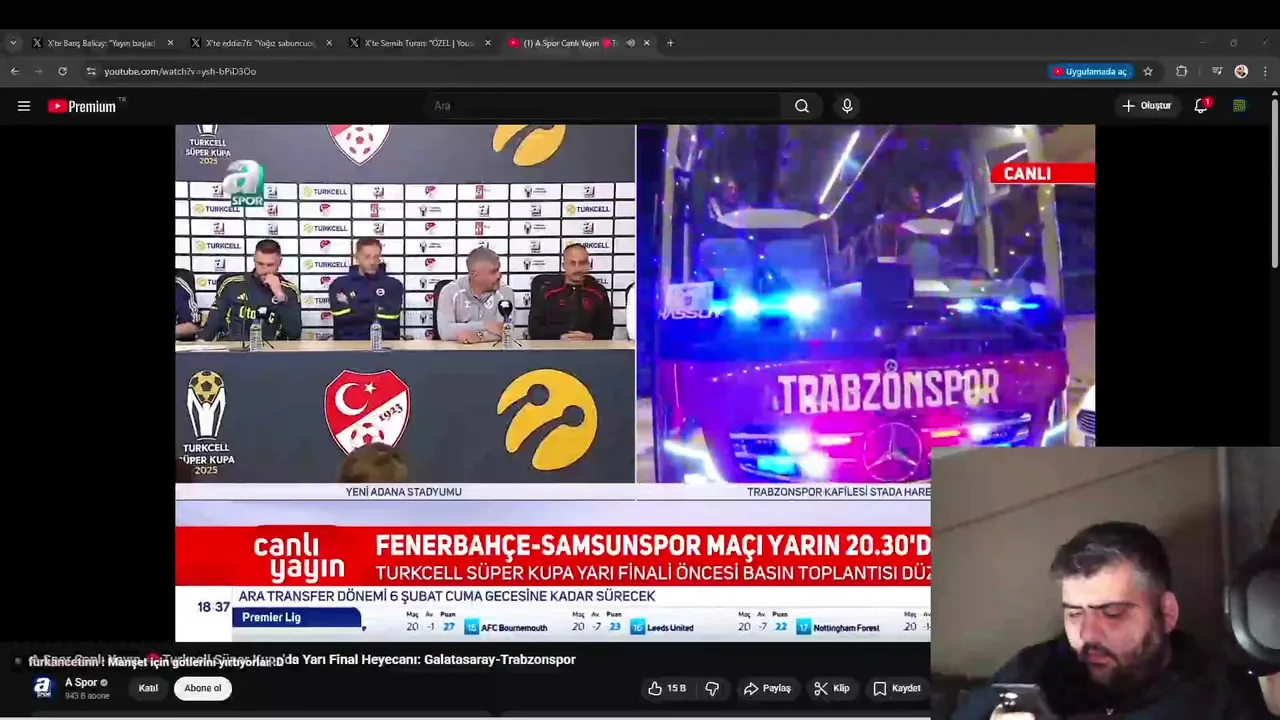The width and height of the screenshot is (1280, 720).
Task: Dislike the video with thumbs-down
Action: tap(712, 688)
